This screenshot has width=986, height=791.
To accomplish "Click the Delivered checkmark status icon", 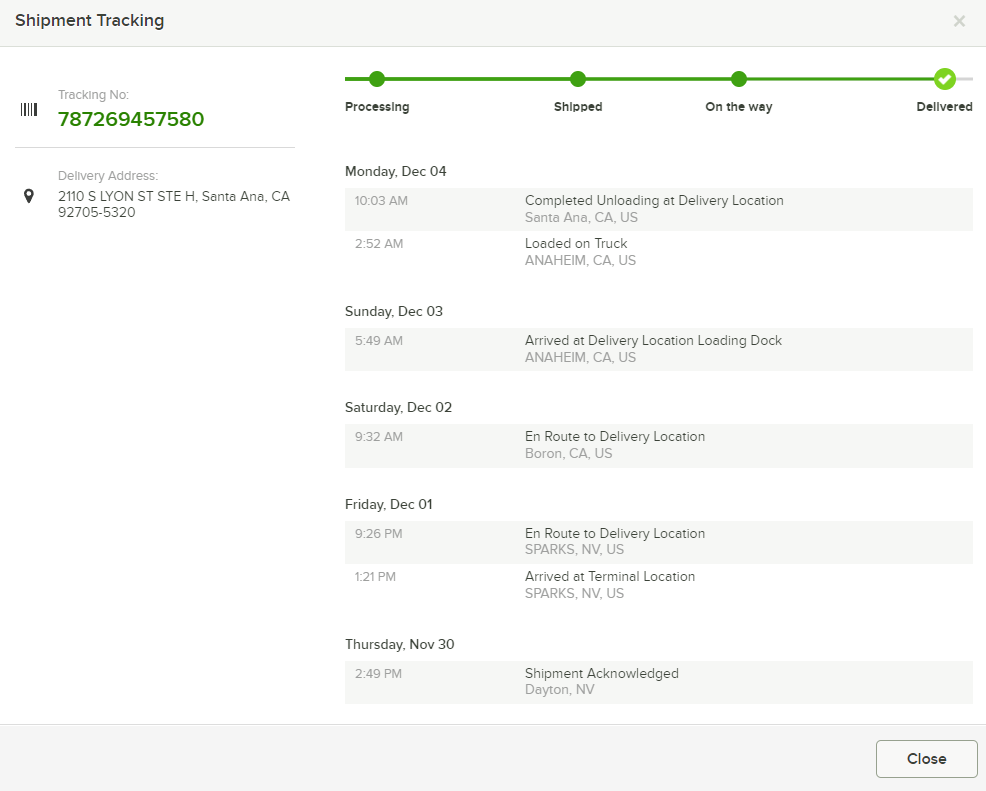I will click(944, 79).
